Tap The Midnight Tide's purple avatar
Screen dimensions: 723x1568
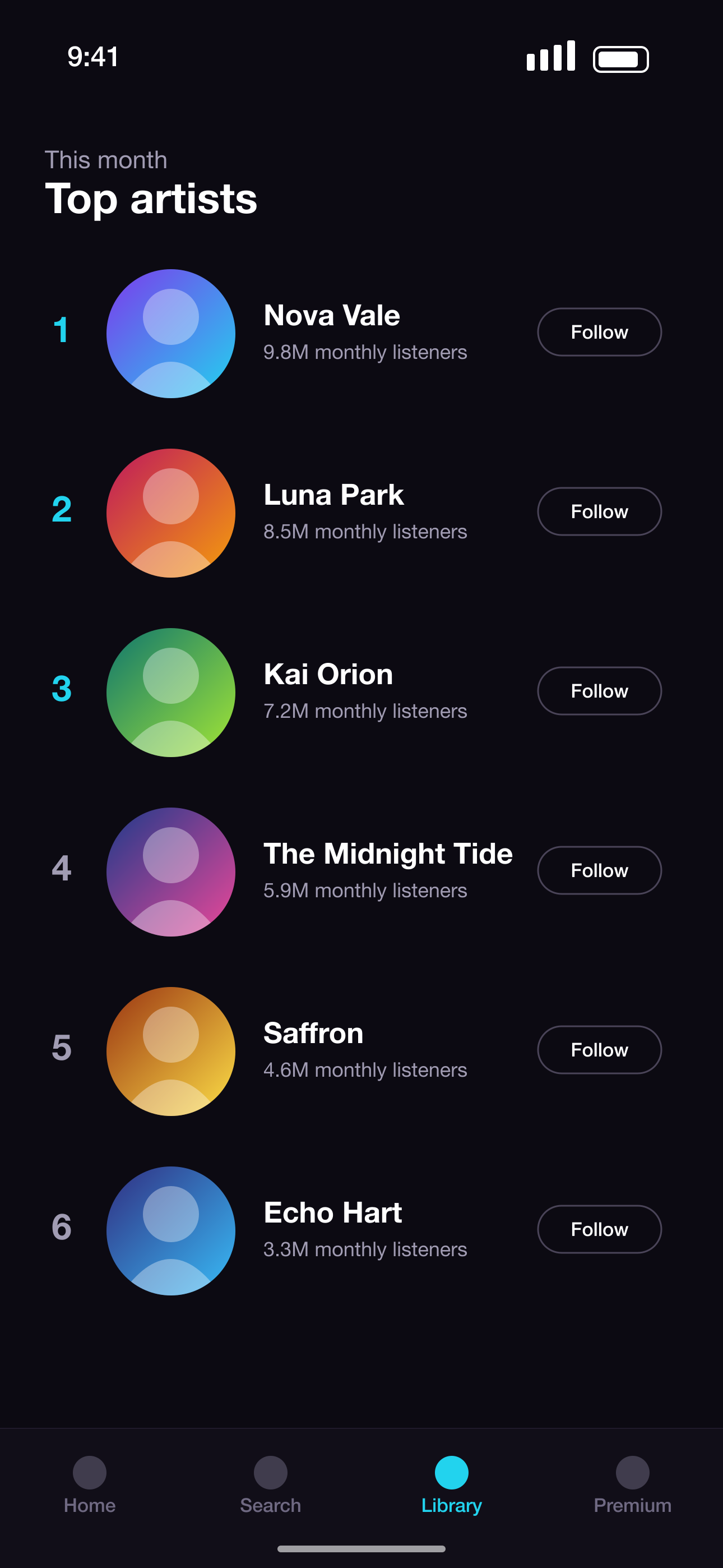click(171, 872)
